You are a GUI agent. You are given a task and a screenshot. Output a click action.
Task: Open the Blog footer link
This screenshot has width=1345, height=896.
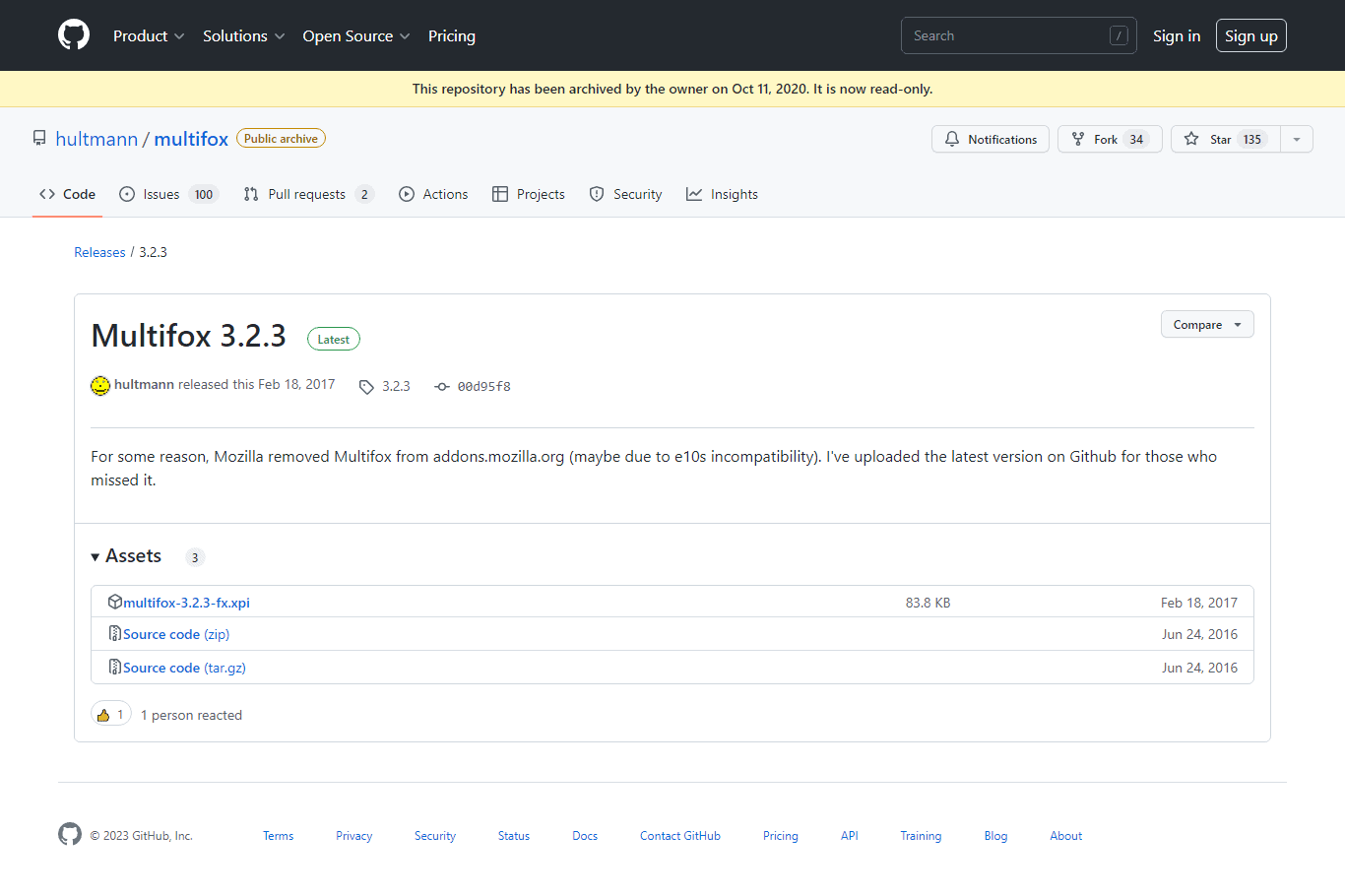click(995, 836)
